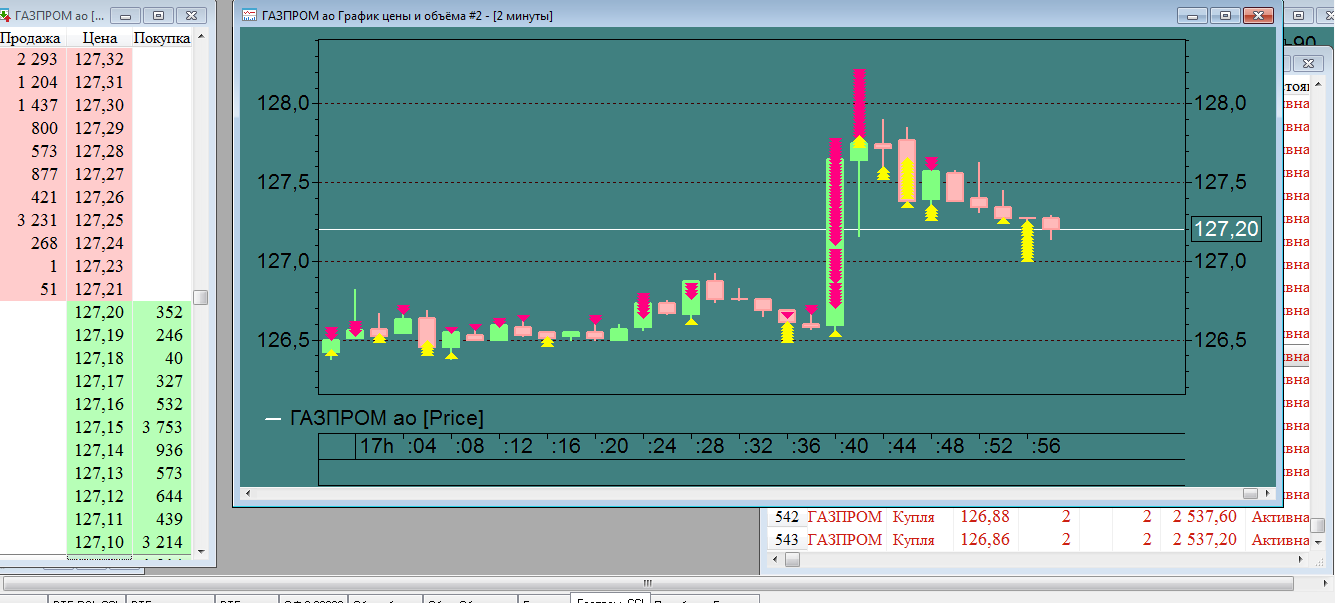The image size is (1335, 603).
Task: Click the 17h label on time axis
Action: point(377,446)
